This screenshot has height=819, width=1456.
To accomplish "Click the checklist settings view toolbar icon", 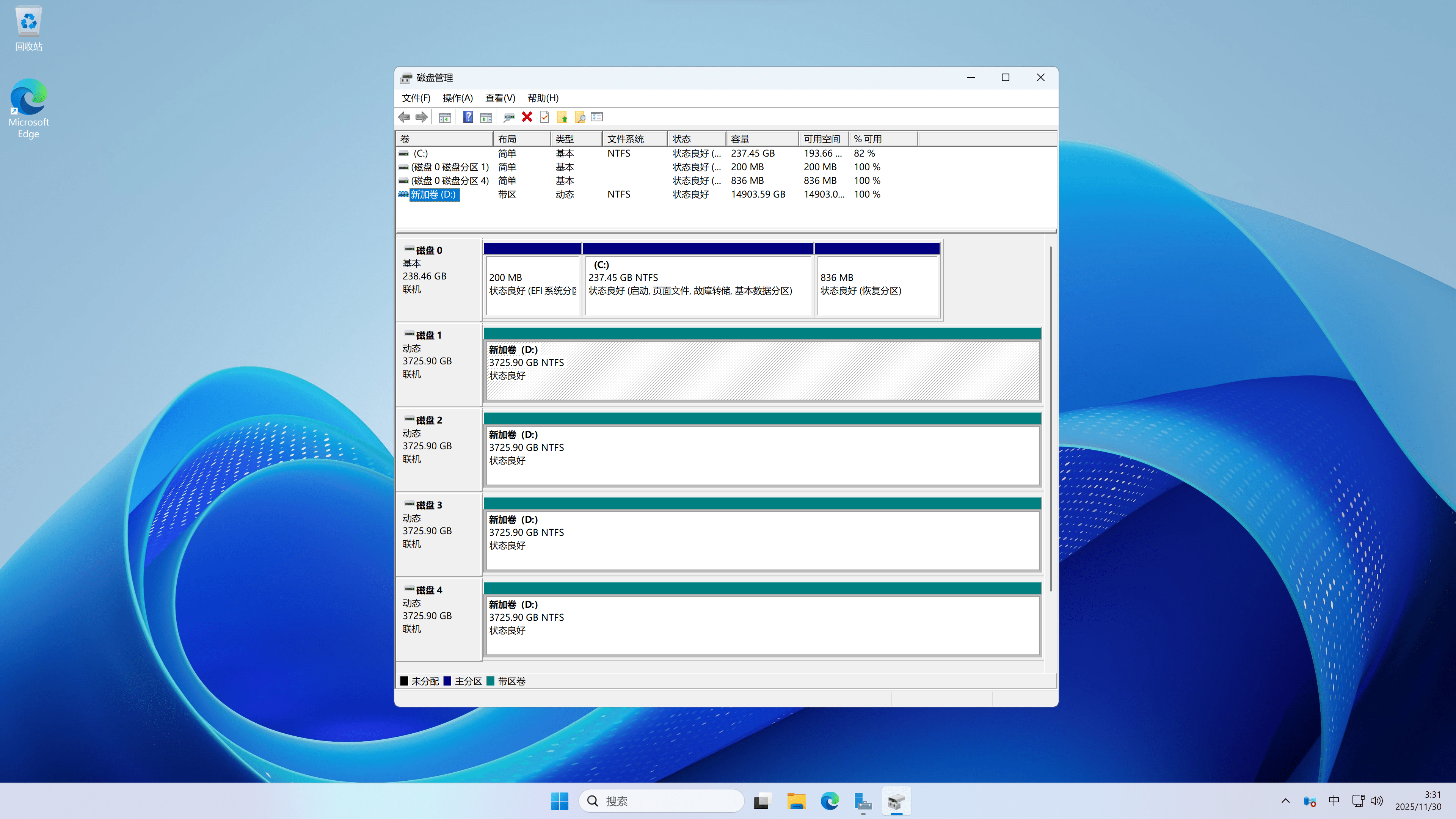I will (597, 117).
